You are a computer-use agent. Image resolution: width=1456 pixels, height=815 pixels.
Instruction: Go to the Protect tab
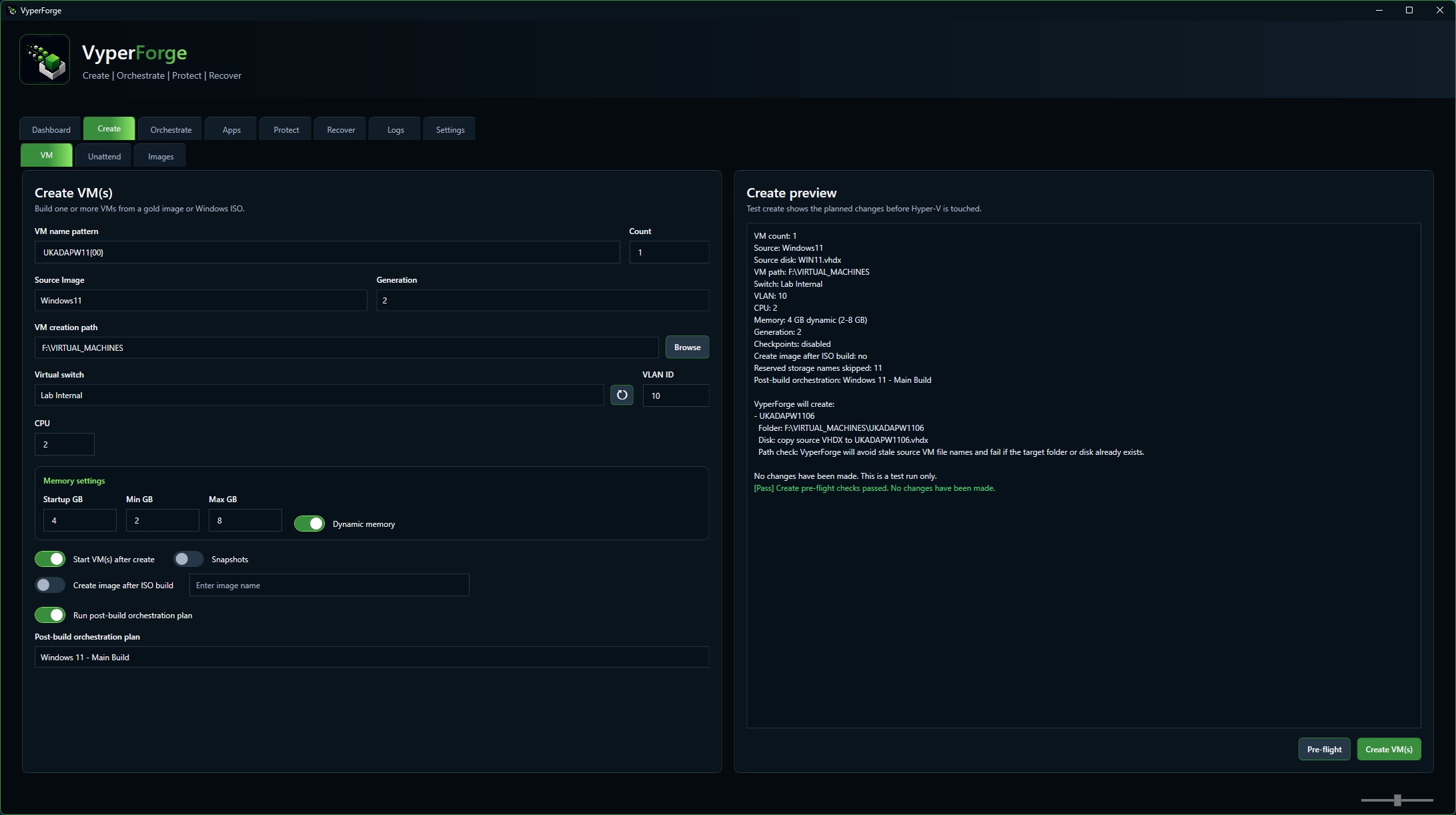click(286, 129)
